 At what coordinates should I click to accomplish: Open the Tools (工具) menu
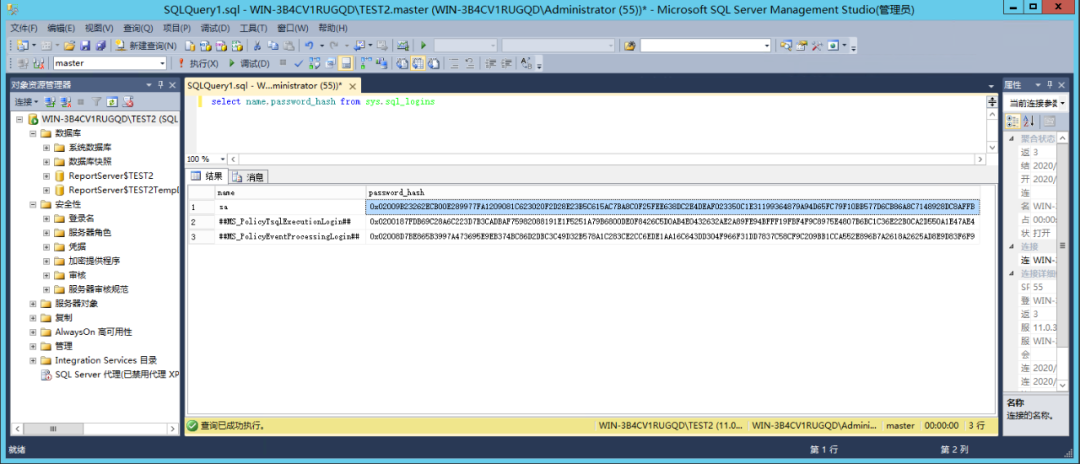point(254,28)
